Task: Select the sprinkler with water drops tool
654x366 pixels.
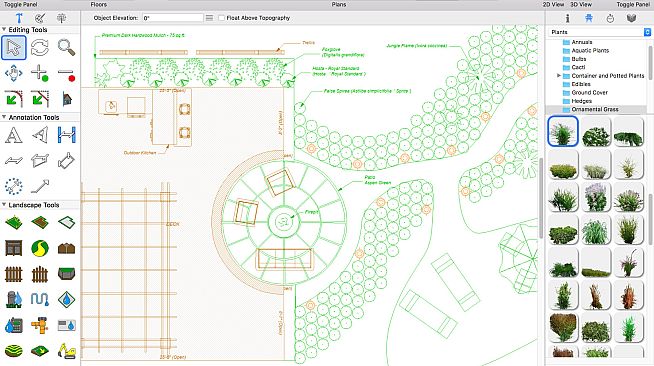Action: [14, 299]
